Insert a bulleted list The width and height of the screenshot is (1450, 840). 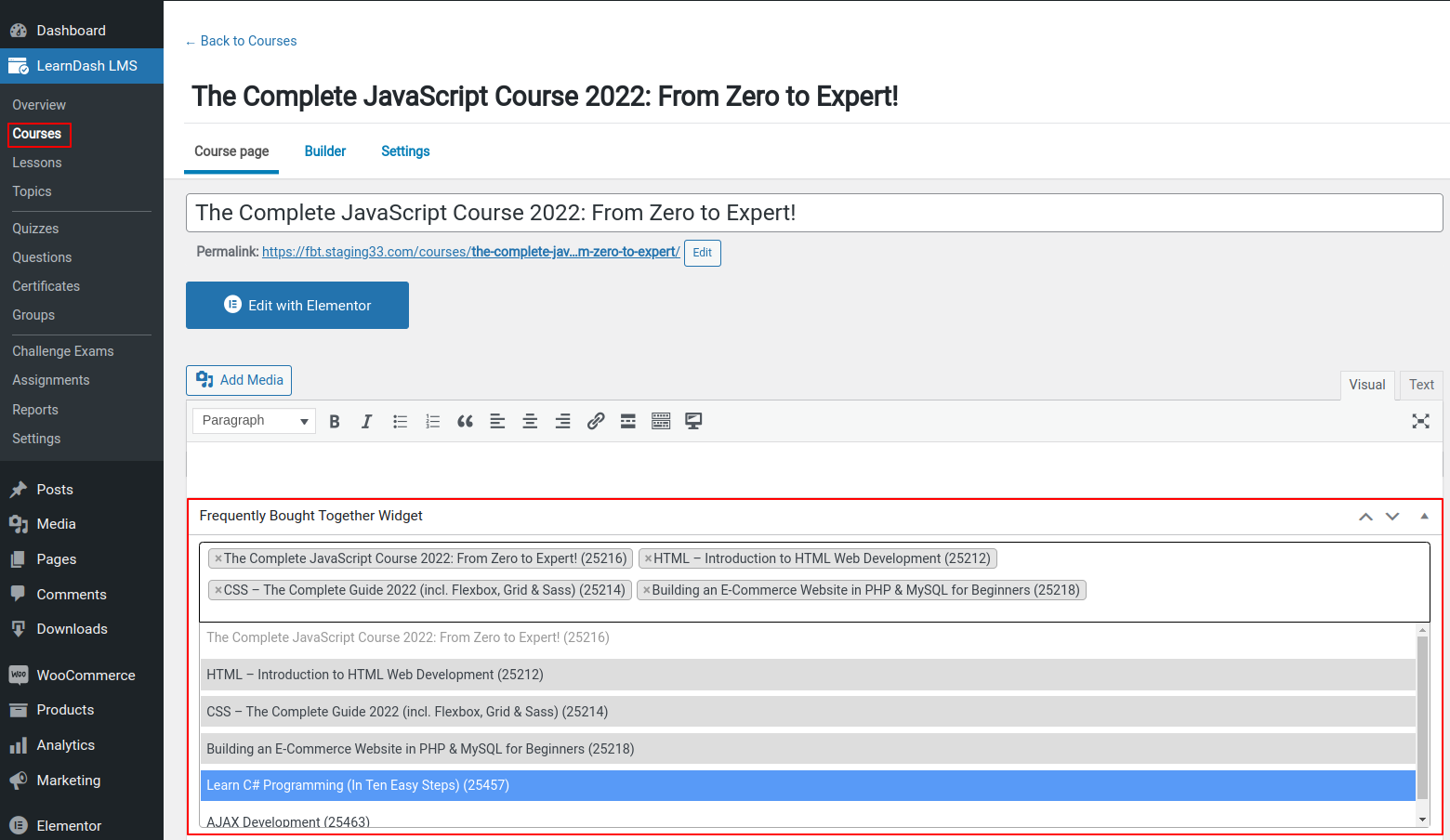[400, 422]
